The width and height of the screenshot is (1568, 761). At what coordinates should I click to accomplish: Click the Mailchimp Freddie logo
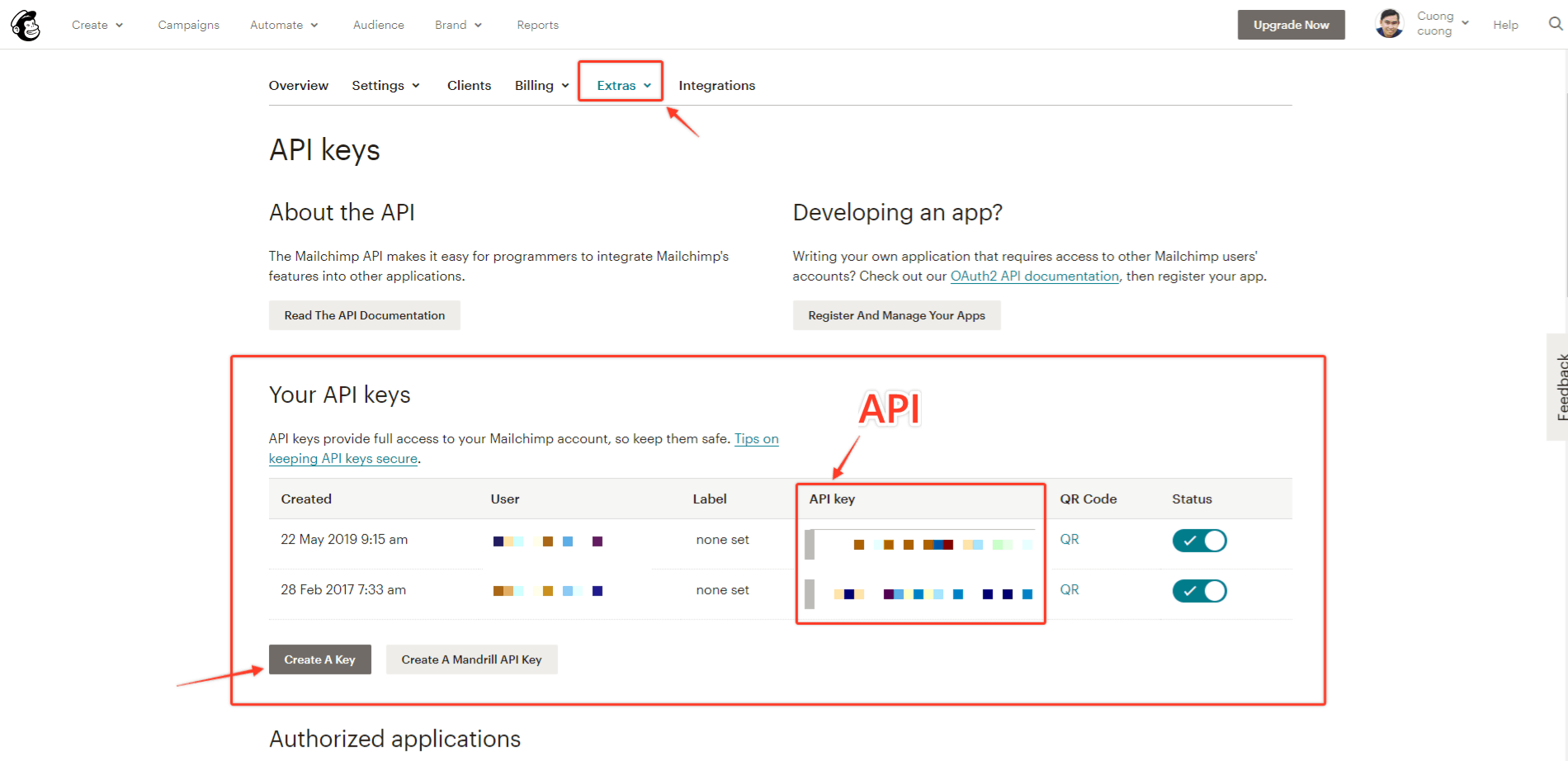tap(26, 25)
